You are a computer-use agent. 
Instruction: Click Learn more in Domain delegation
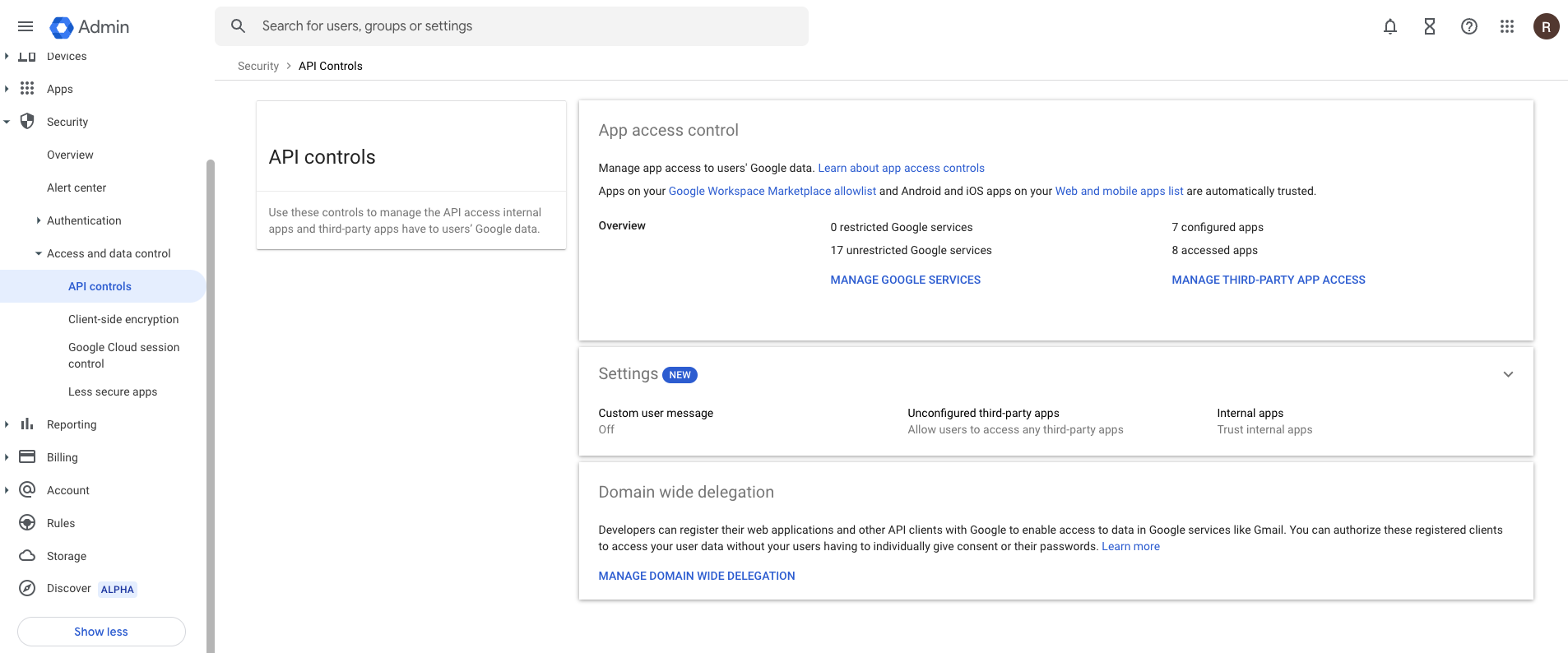pos(1130,546)
